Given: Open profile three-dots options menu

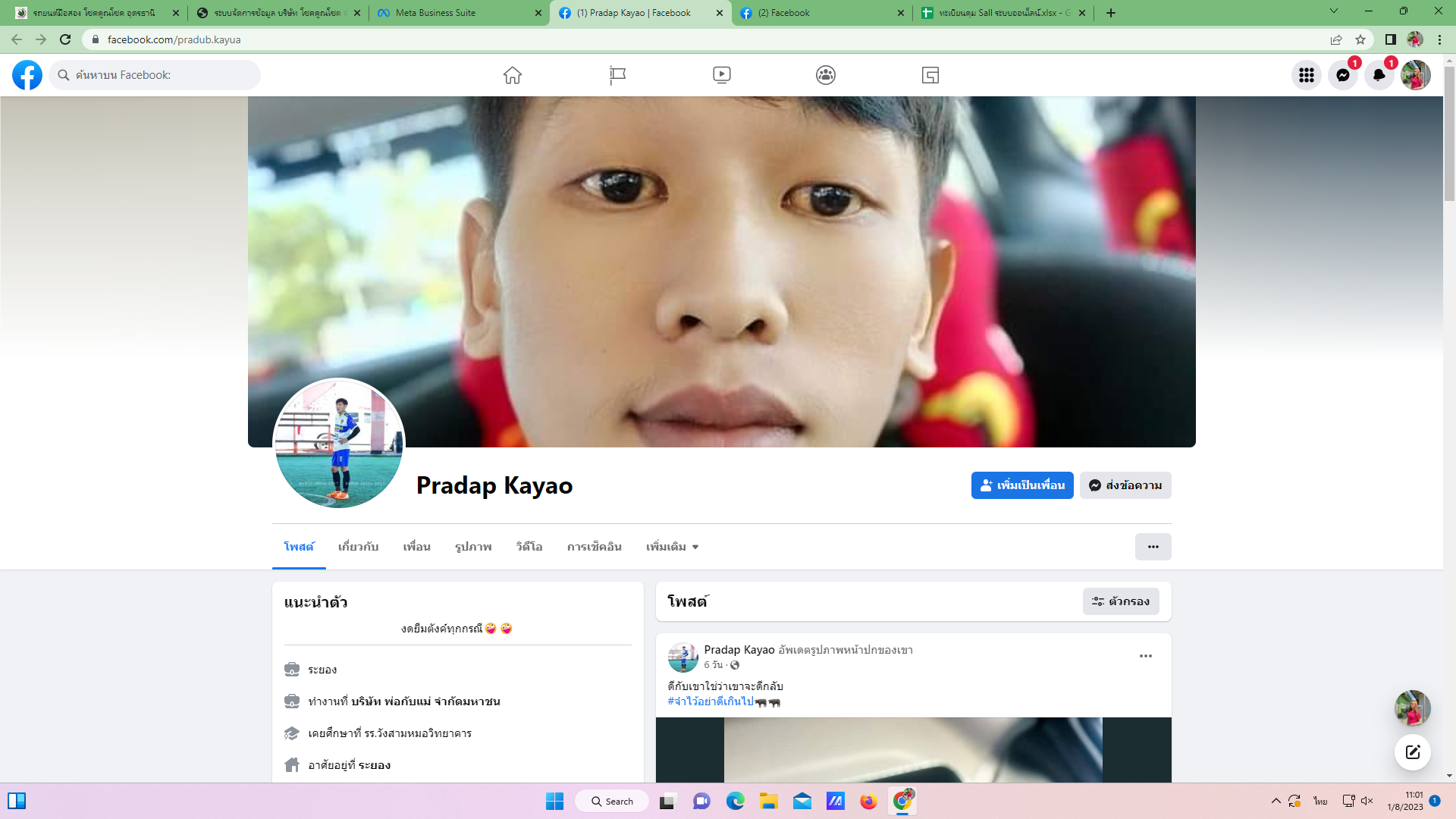Looking at the screenshot, I should coord(1153,547).
